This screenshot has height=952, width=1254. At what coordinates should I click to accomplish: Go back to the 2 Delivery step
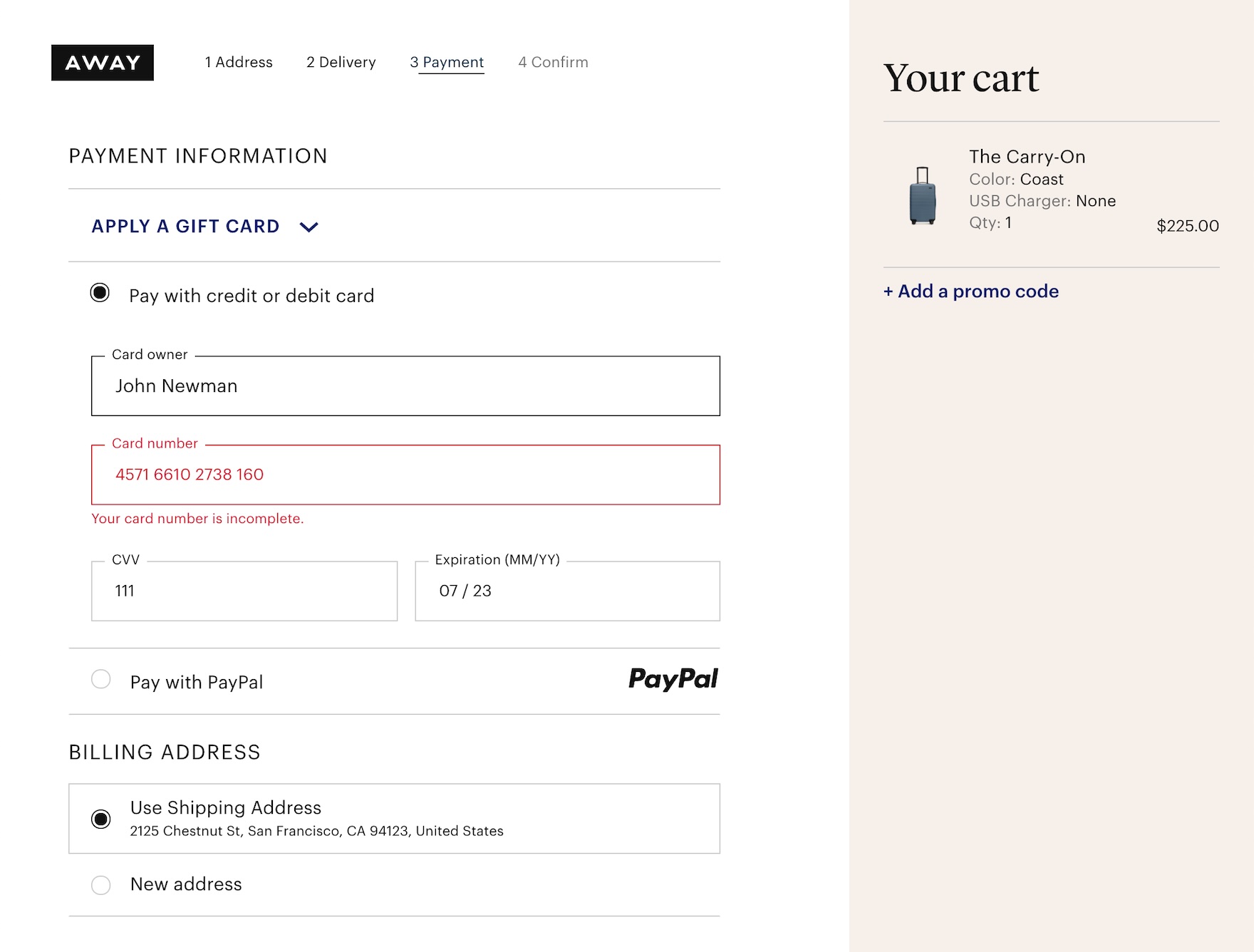click(x=341, y=63)
